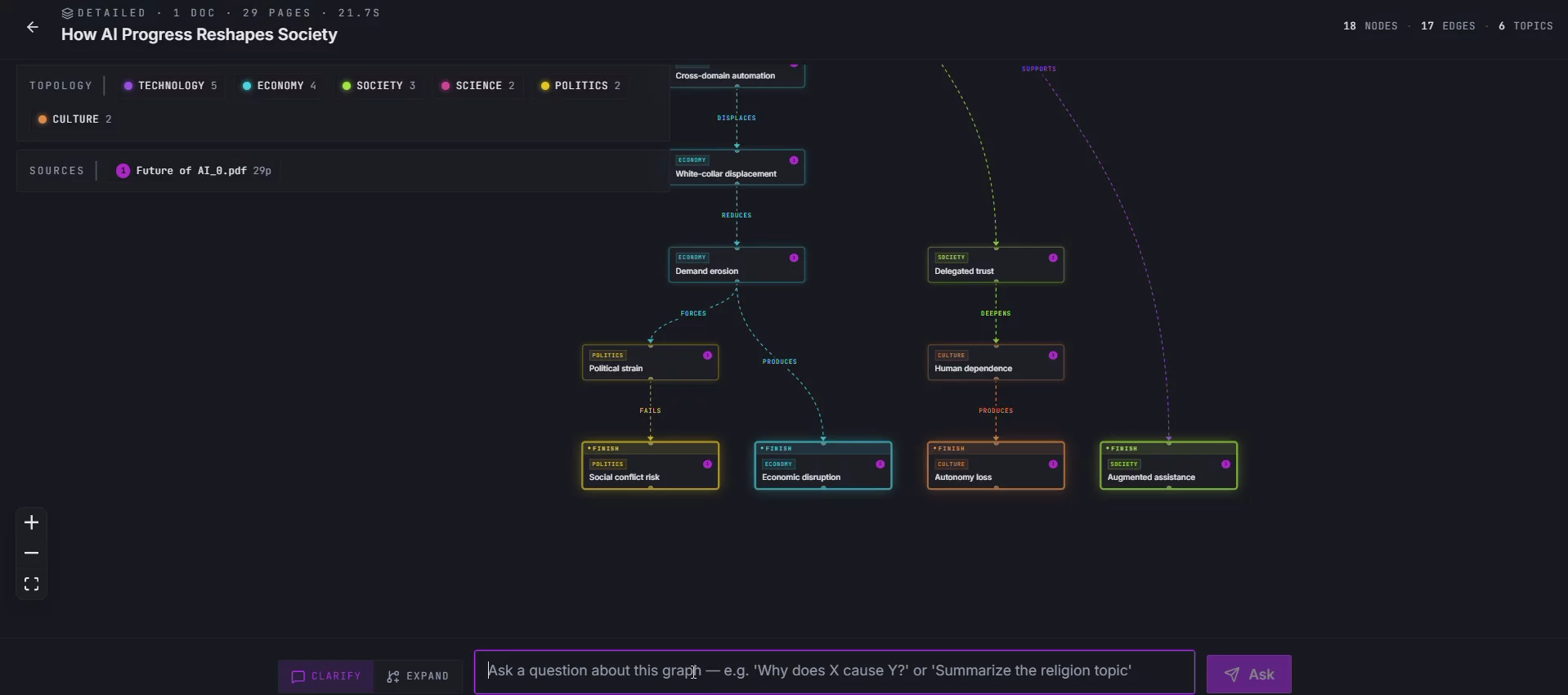Filter by the Culture topic
This screenshot has height=695, width=1568.
tap(74, 119)
